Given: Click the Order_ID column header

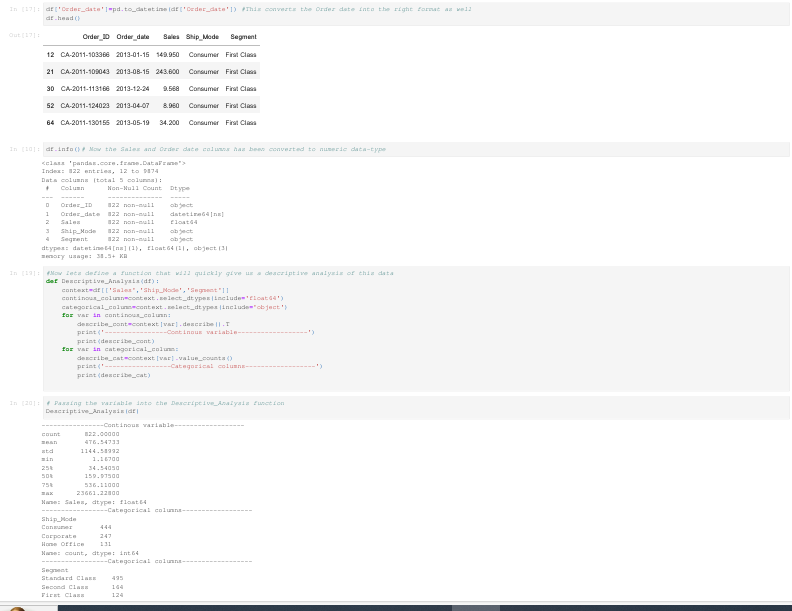Looking at the screenshot, I should click(x=96, y=37).
